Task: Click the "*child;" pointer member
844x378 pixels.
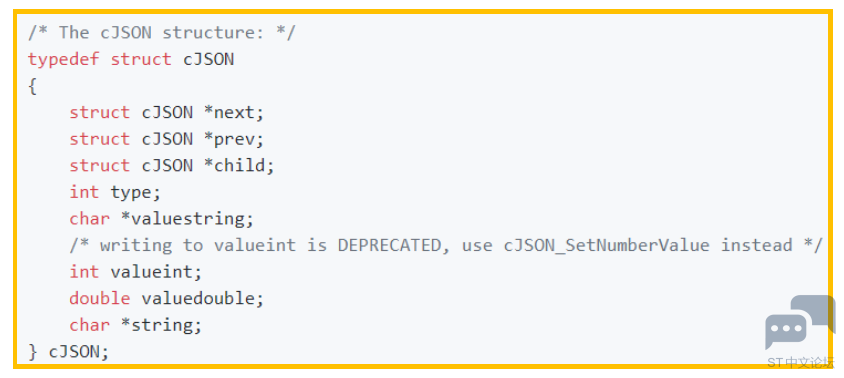Action: (239, 165)
